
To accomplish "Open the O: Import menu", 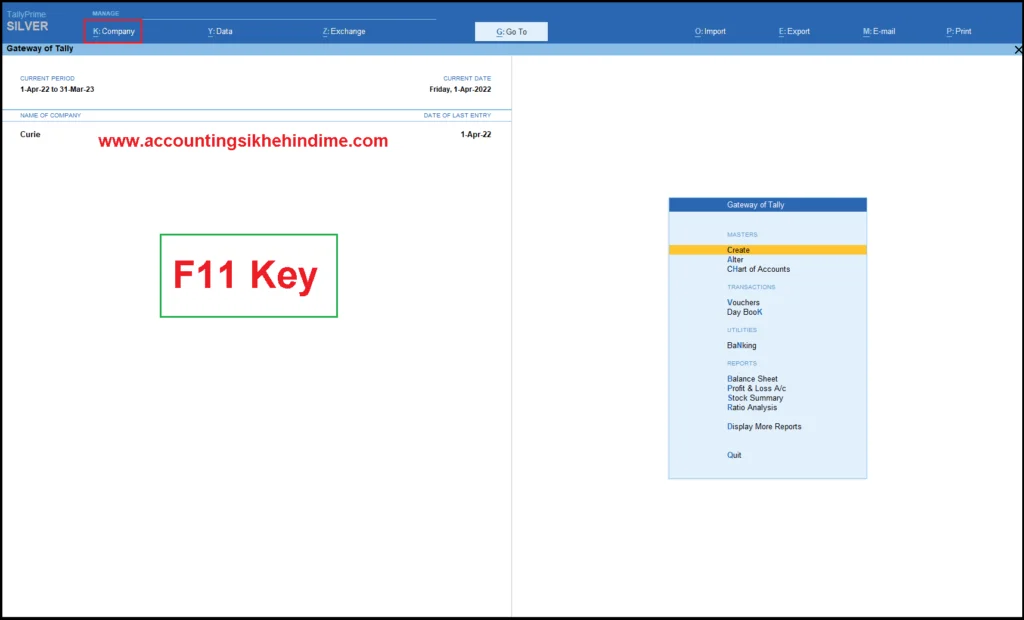I will 710,31.
